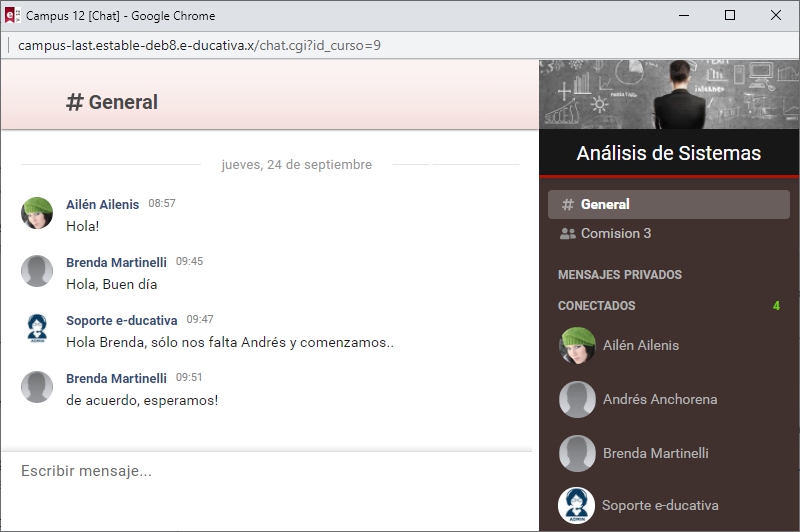The width and height of the screenshot is (800, 532).
Task: Click the jueves, 24 de septiembre date label
Action: click(x=296, y=165)
